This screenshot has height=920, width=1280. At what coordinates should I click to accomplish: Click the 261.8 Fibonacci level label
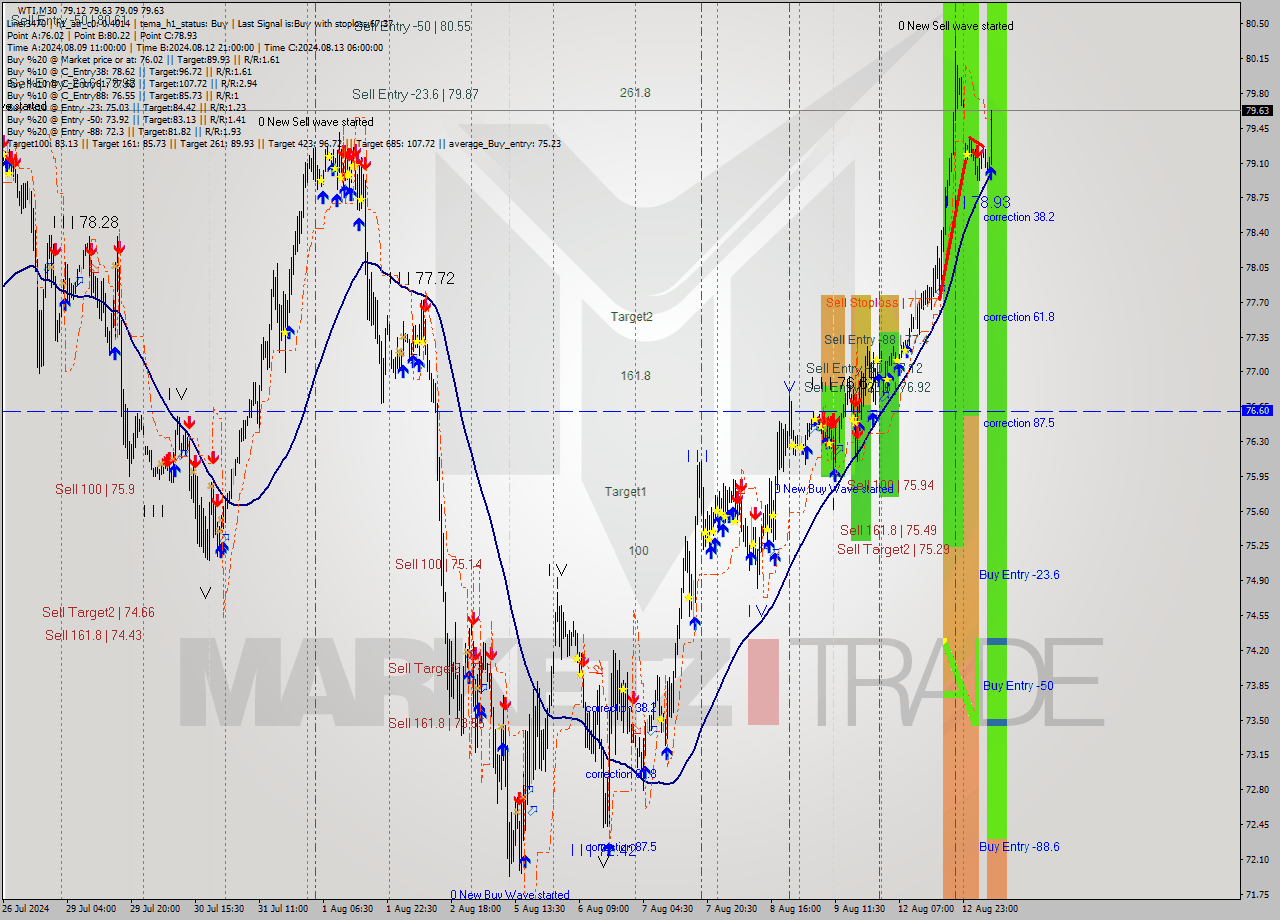coord(635,93)
